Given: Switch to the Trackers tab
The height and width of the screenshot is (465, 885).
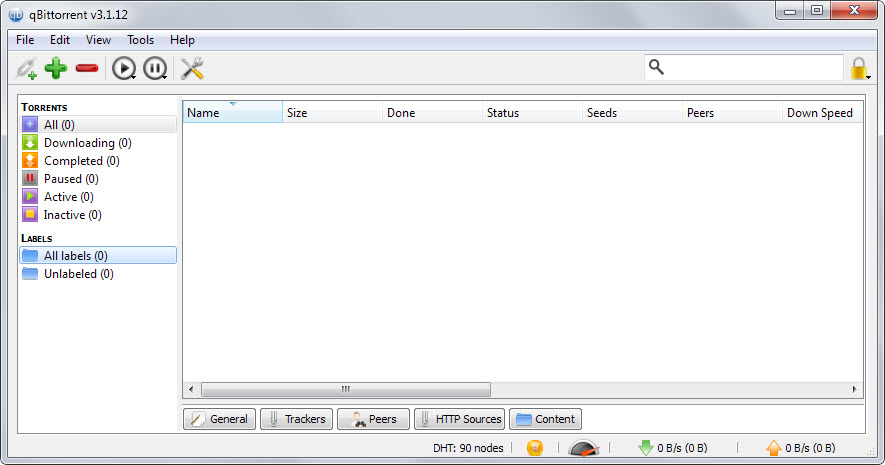Looking at the screenshot, I should tap(296, 419).
